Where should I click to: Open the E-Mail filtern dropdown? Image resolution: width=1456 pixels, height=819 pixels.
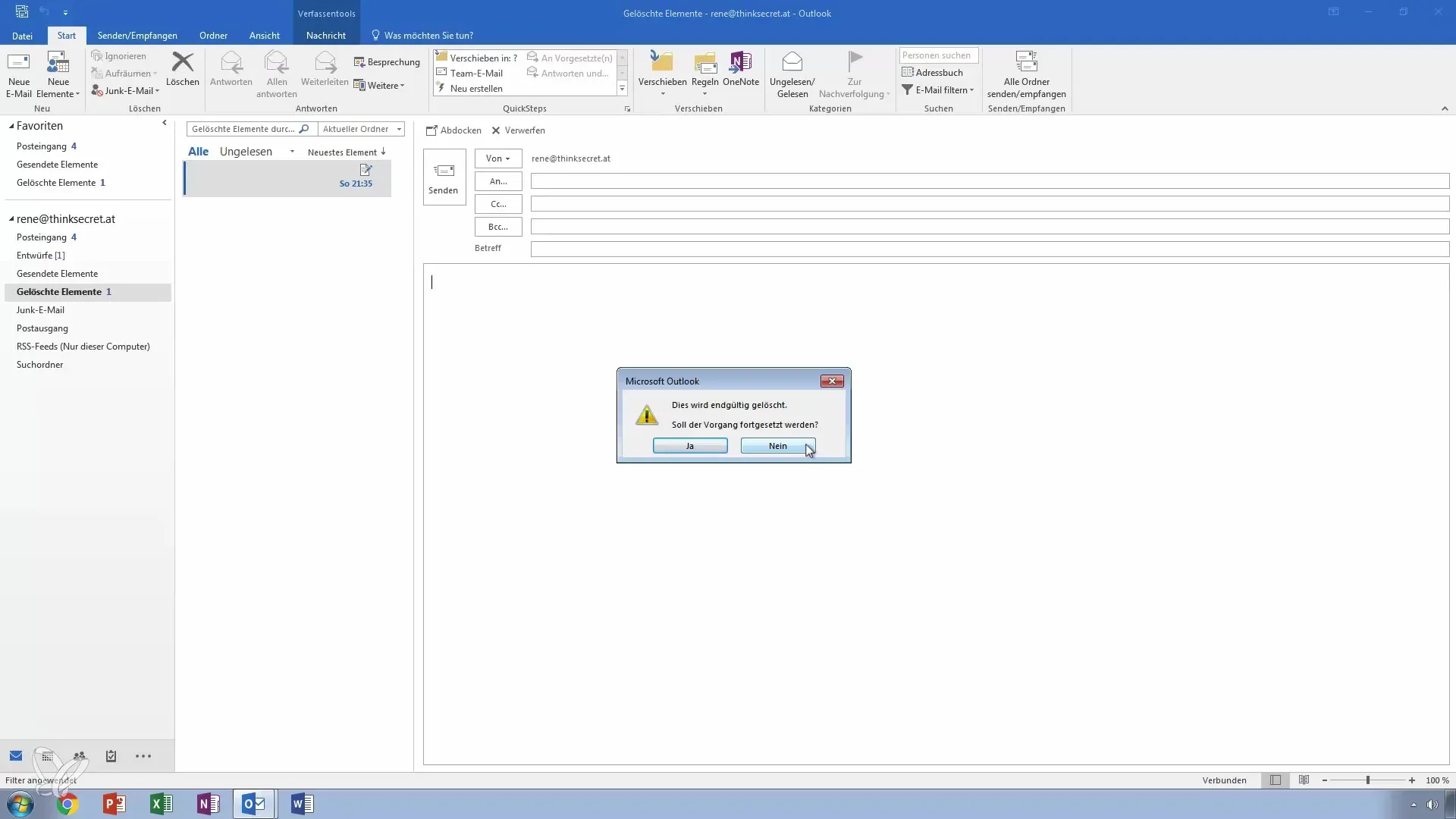[x=937, y=90]
